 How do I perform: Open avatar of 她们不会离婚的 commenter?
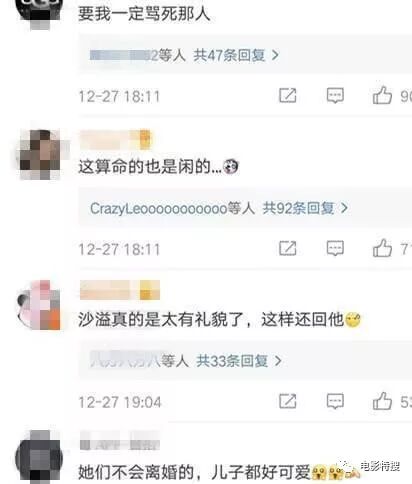pyautogui.click(x=39, y=457)
